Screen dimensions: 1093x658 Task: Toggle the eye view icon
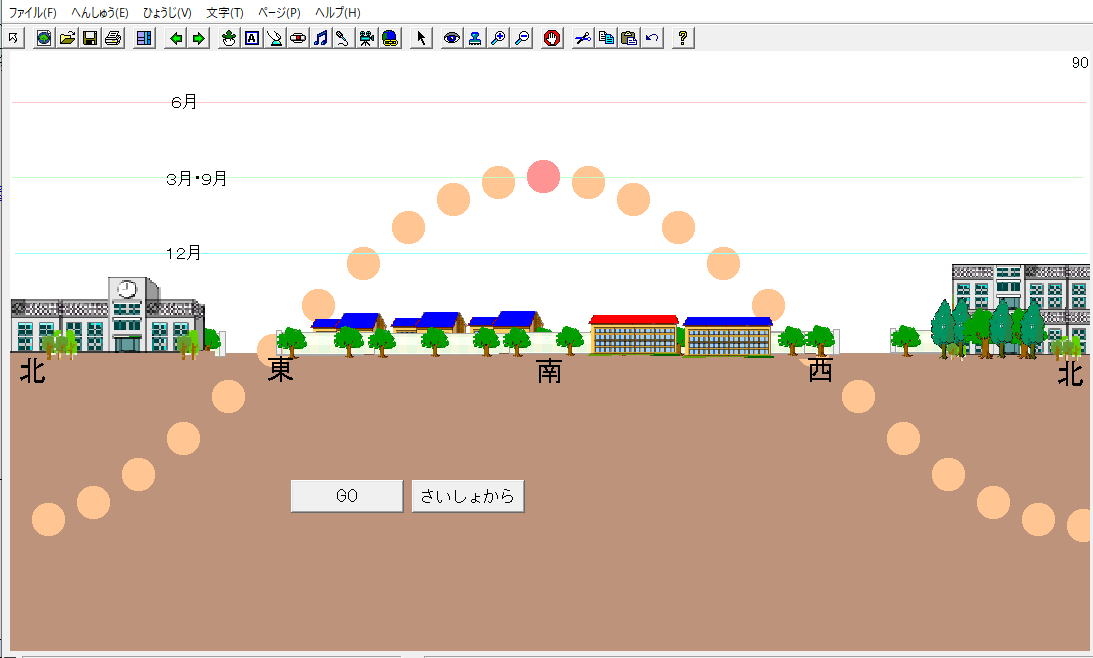(452, 38)
